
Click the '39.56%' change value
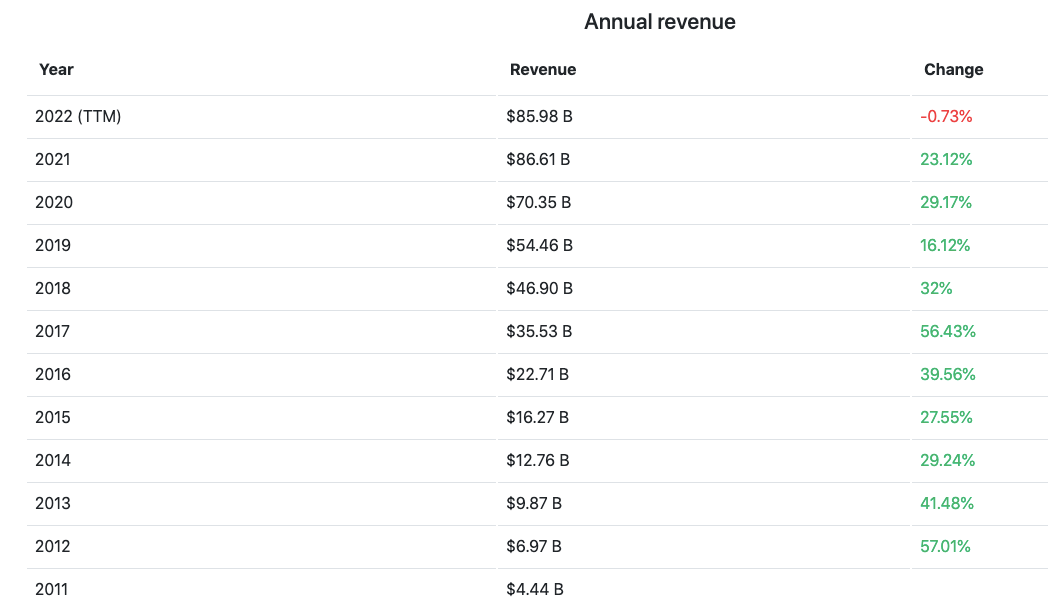(x=948, y=374)
